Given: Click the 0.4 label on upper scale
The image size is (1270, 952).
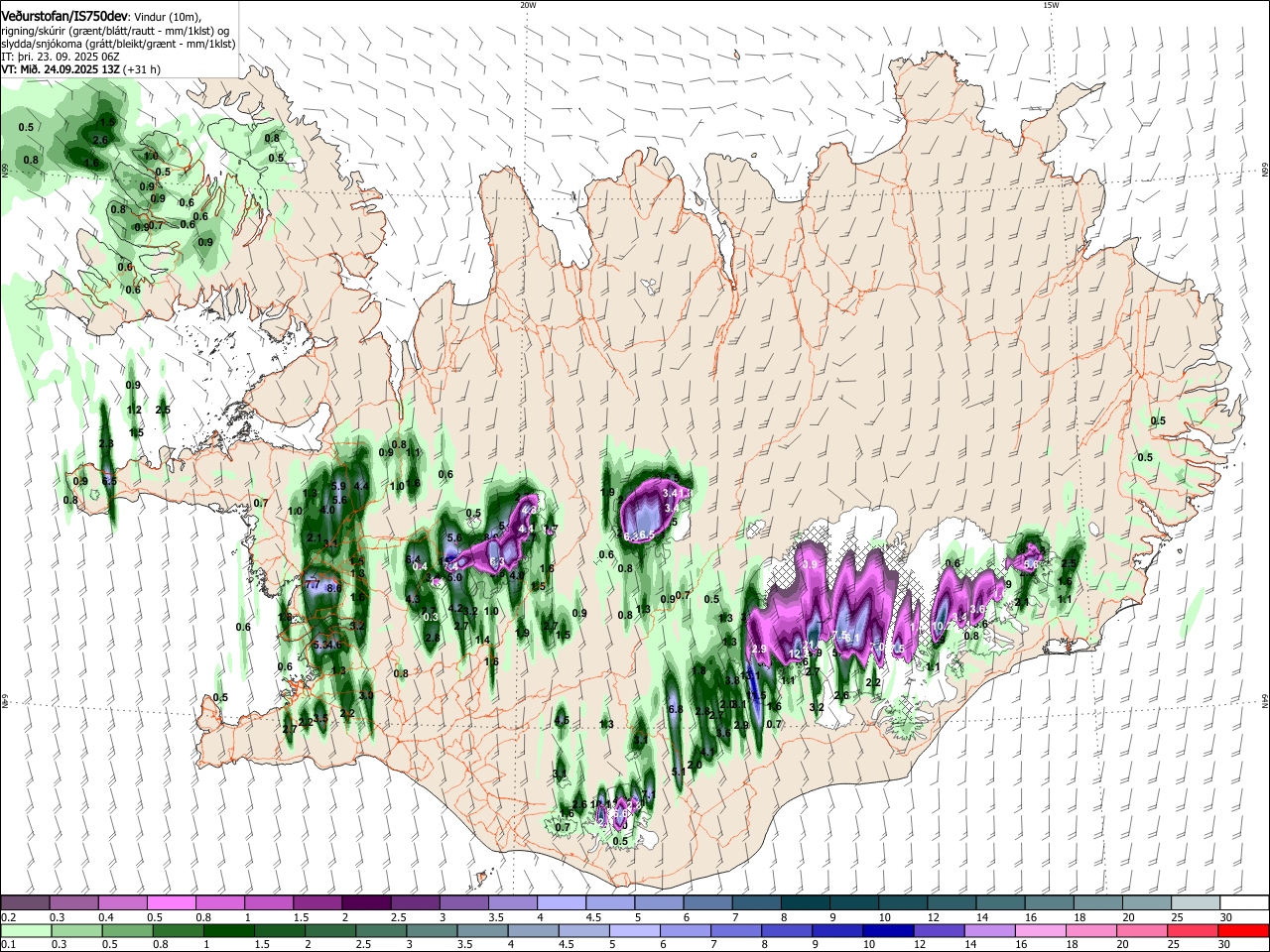Looking at the screenshot, I should tap(106, 917).
